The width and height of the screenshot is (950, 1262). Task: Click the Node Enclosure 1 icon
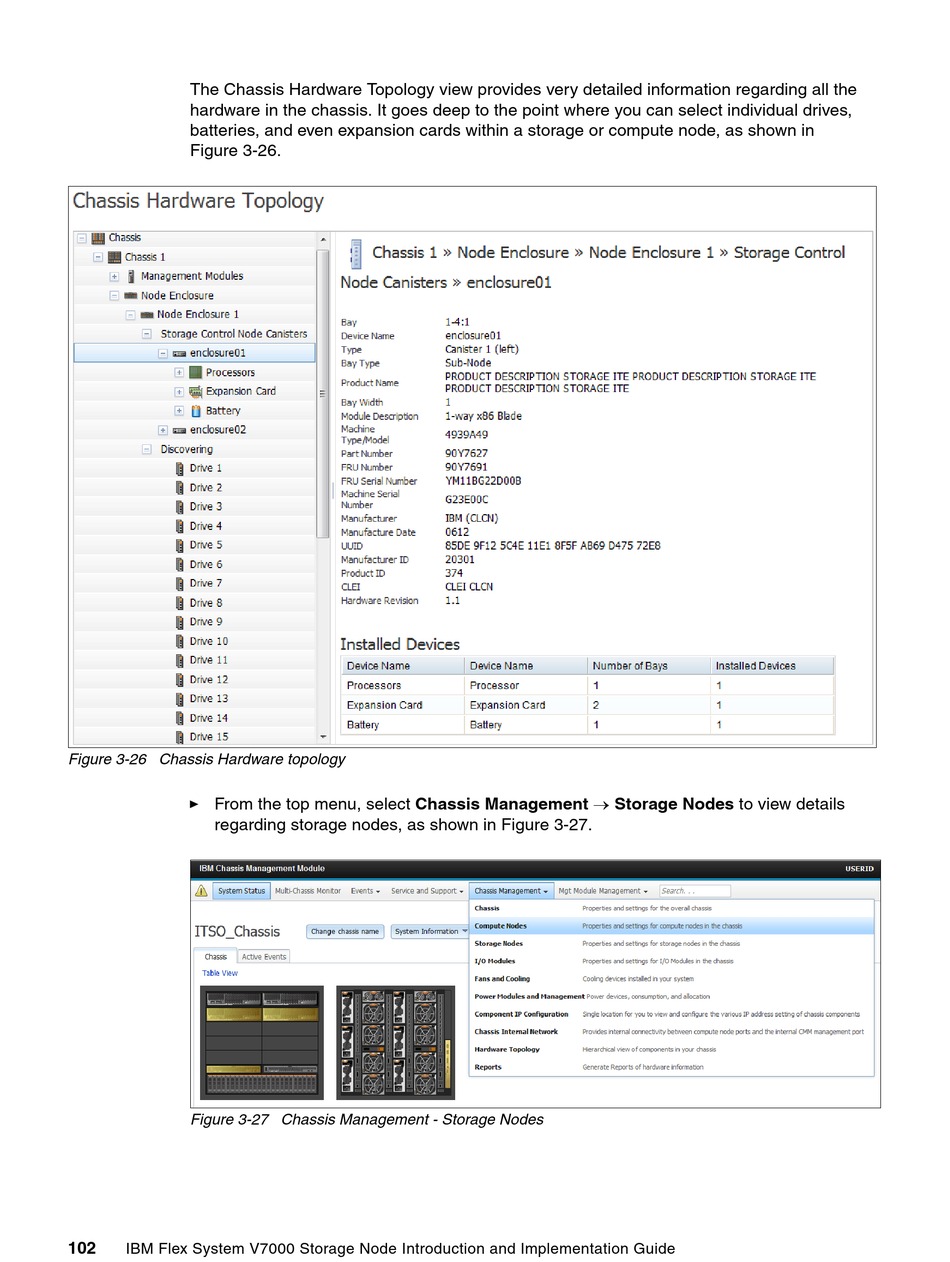tap(146, 315)
